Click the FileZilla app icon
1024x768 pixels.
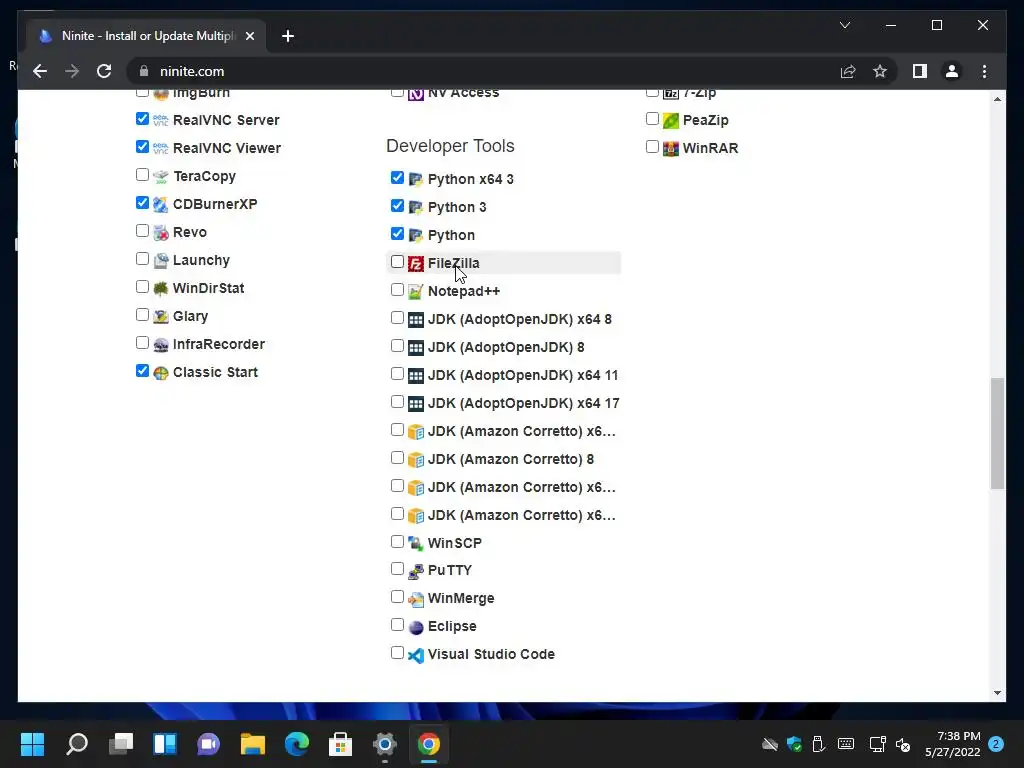click(415, 263)
